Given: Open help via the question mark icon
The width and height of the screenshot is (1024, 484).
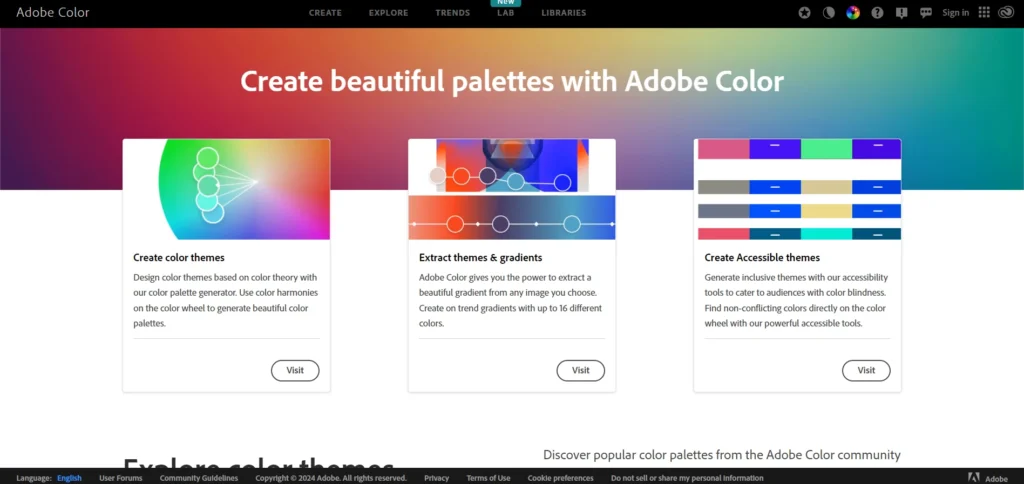Looking at the screenshot, I should point(877,12).
